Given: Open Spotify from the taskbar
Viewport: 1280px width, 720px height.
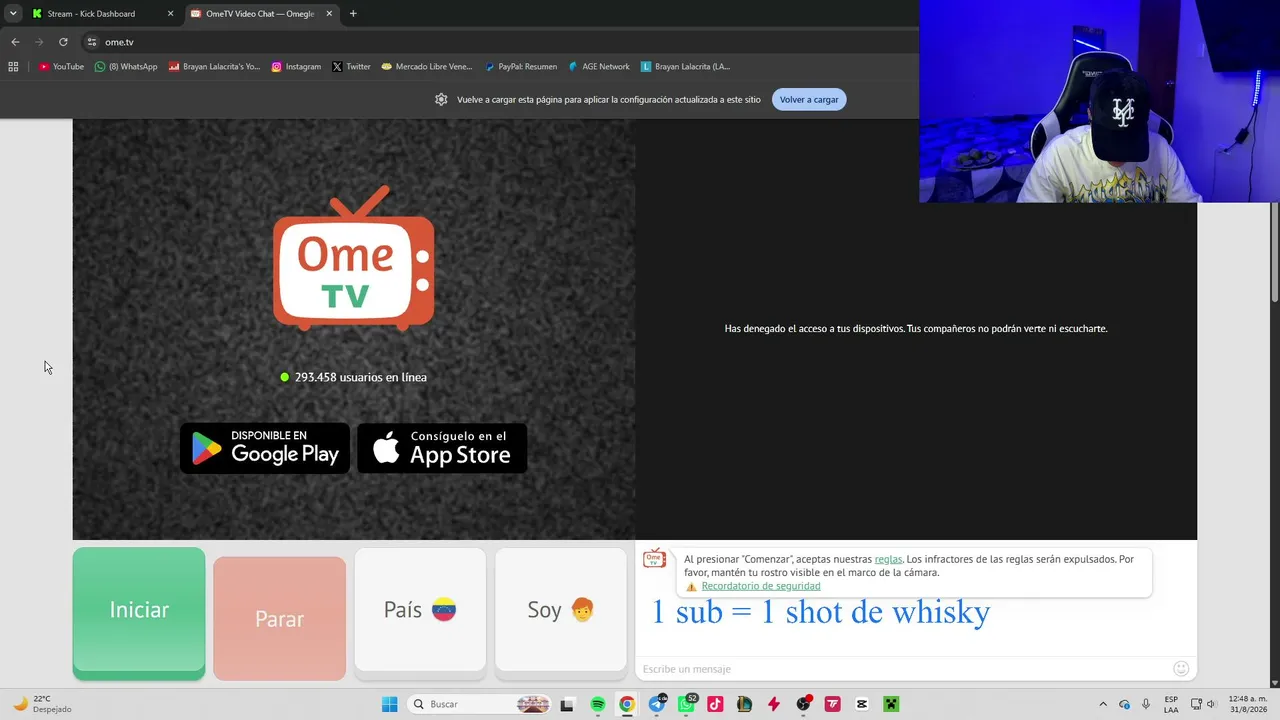Looking at the screenshot, I should tap(597, 704).
